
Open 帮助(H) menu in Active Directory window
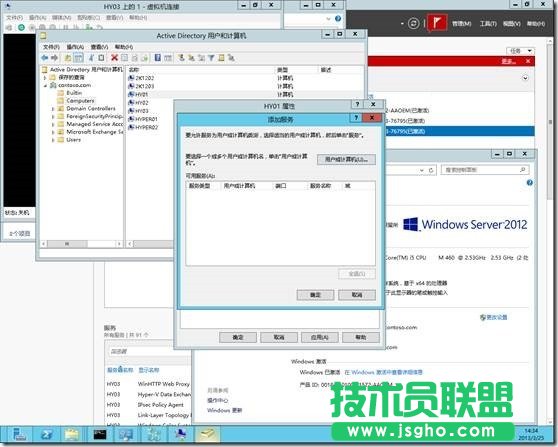[123, 47]
